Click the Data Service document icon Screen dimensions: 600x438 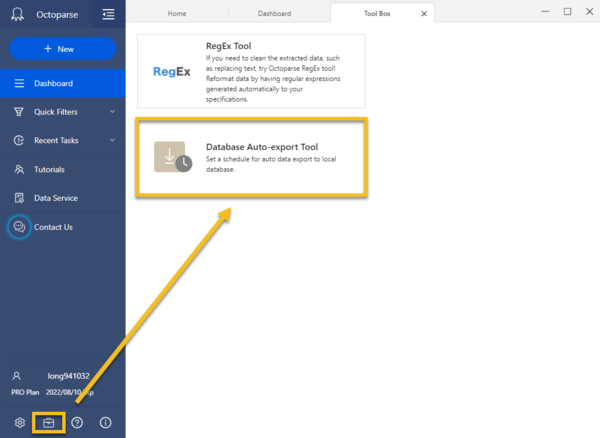(x=19, y=198)
